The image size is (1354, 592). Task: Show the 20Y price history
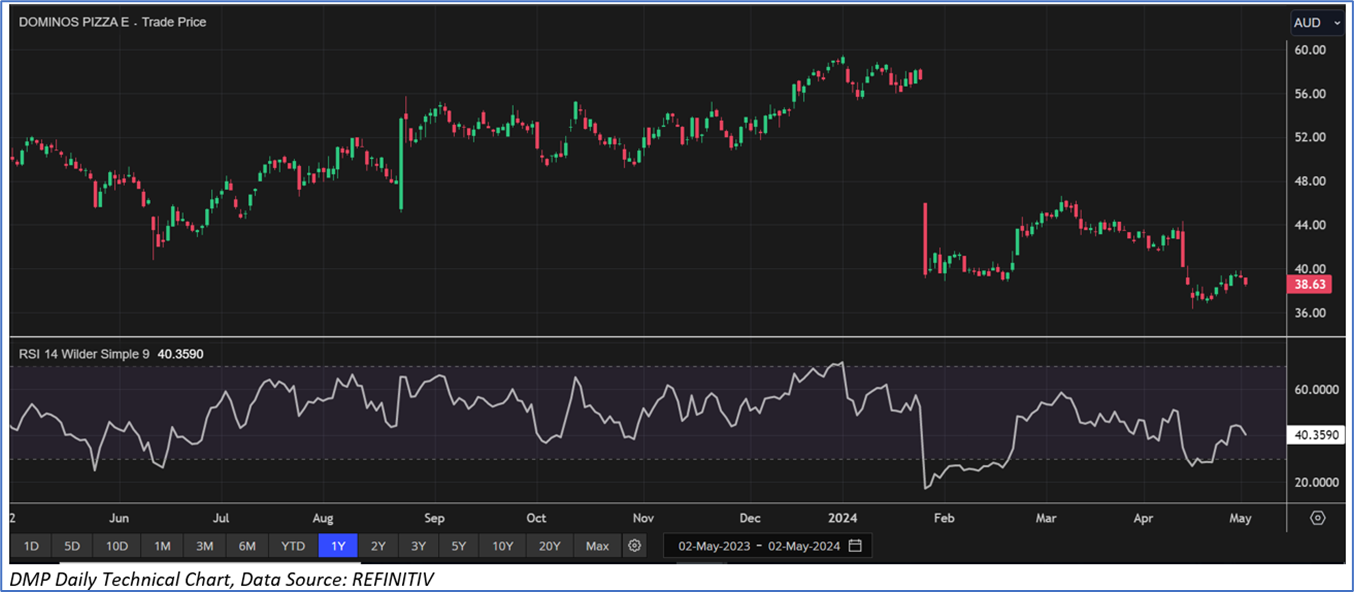[550, 546]
